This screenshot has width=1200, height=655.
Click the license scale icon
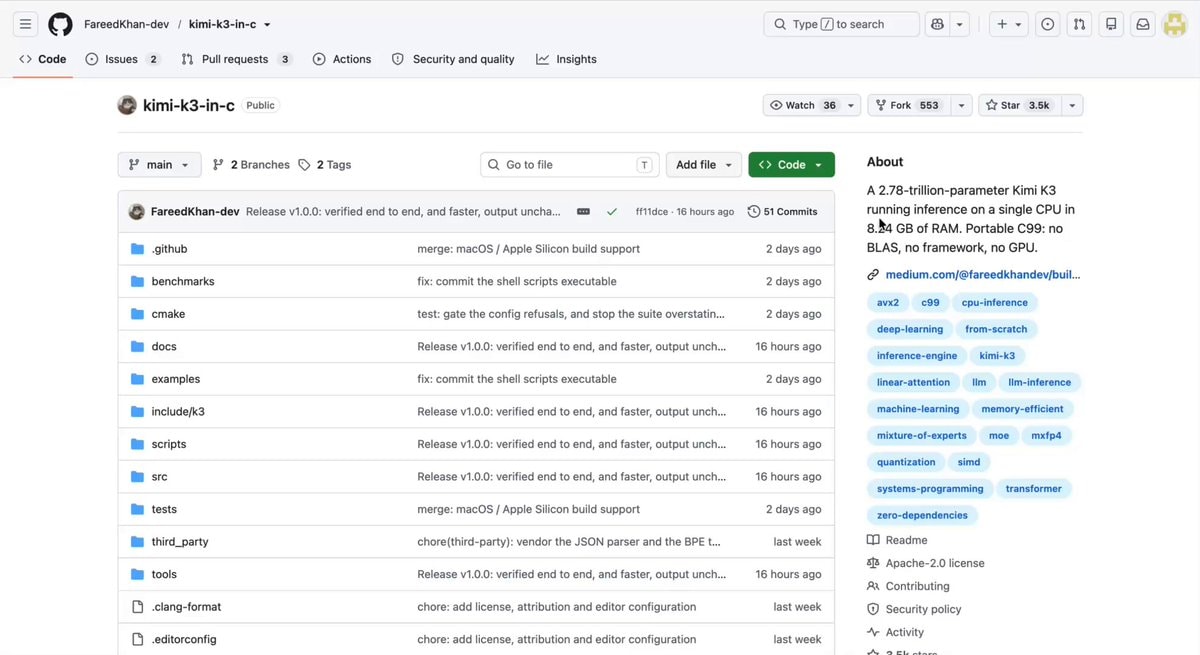coord(873,563)
